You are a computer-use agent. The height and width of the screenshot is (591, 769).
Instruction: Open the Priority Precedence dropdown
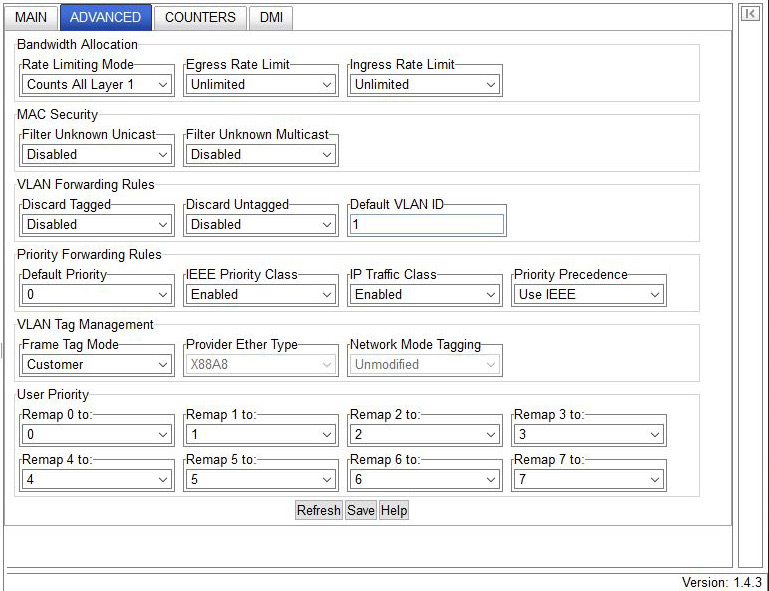(589, 295)
